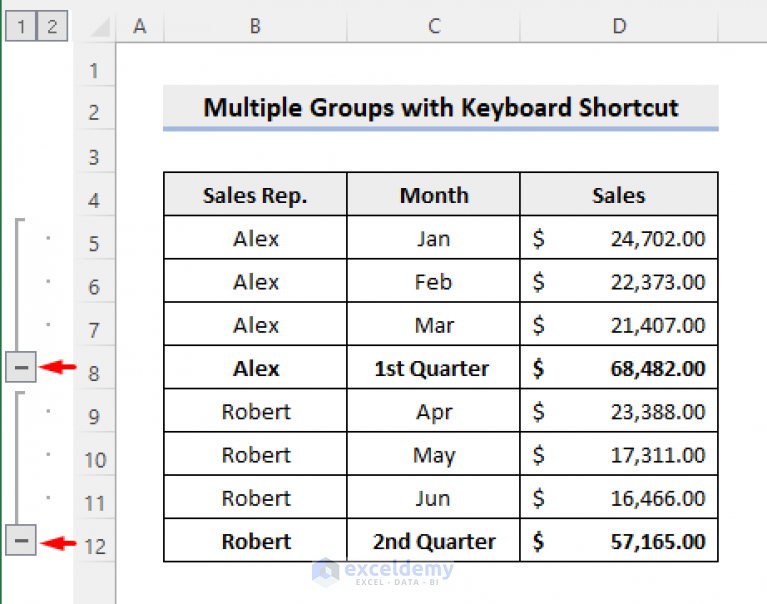This screenshot has width=767, height=604.
Task: Select column B header
Action: (255, 27)
